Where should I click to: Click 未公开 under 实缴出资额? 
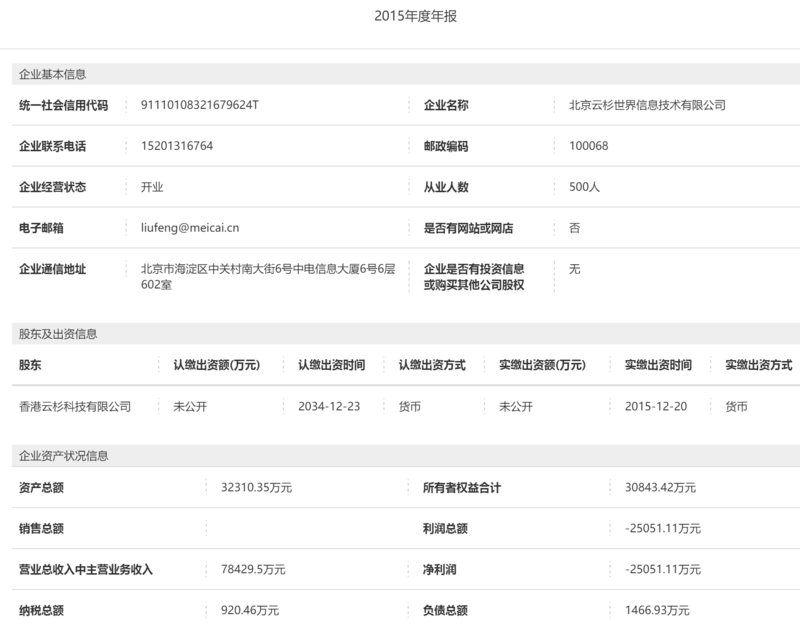point(516,406)
